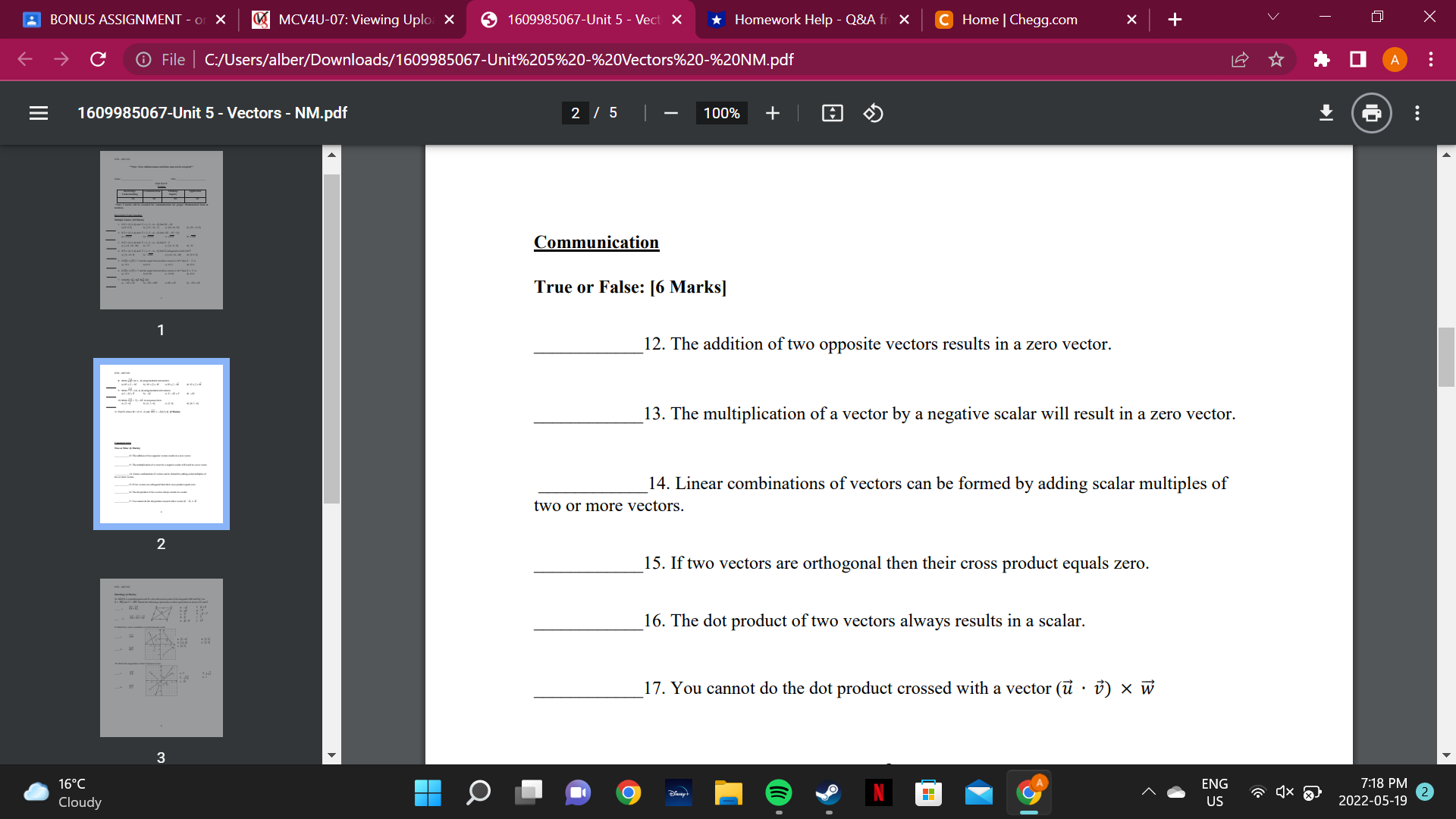Click the zoom in plus icon
Image resolution: width=1456 pixels, height=819 pixels.
(x=772, y=113)
